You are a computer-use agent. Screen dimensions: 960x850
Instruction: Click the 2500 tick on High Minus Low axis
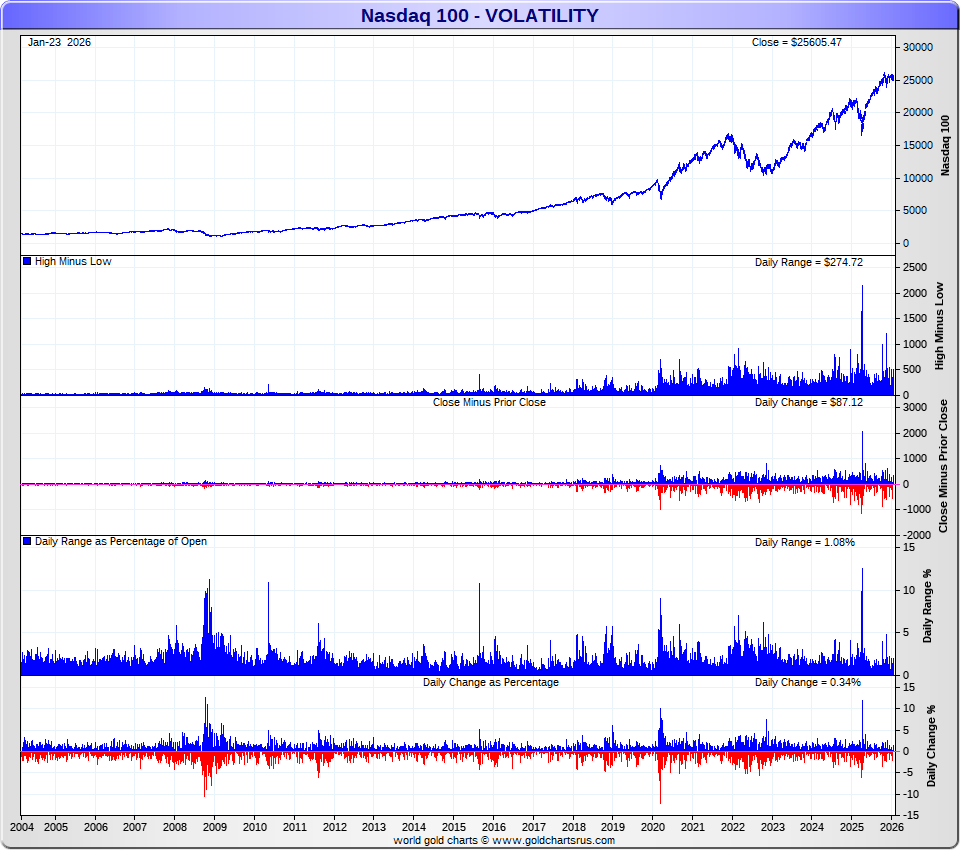point(915,268)
